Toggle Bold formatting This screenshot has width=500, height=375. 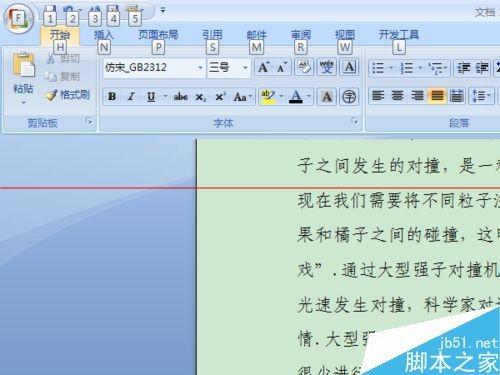tap(112, 97)
